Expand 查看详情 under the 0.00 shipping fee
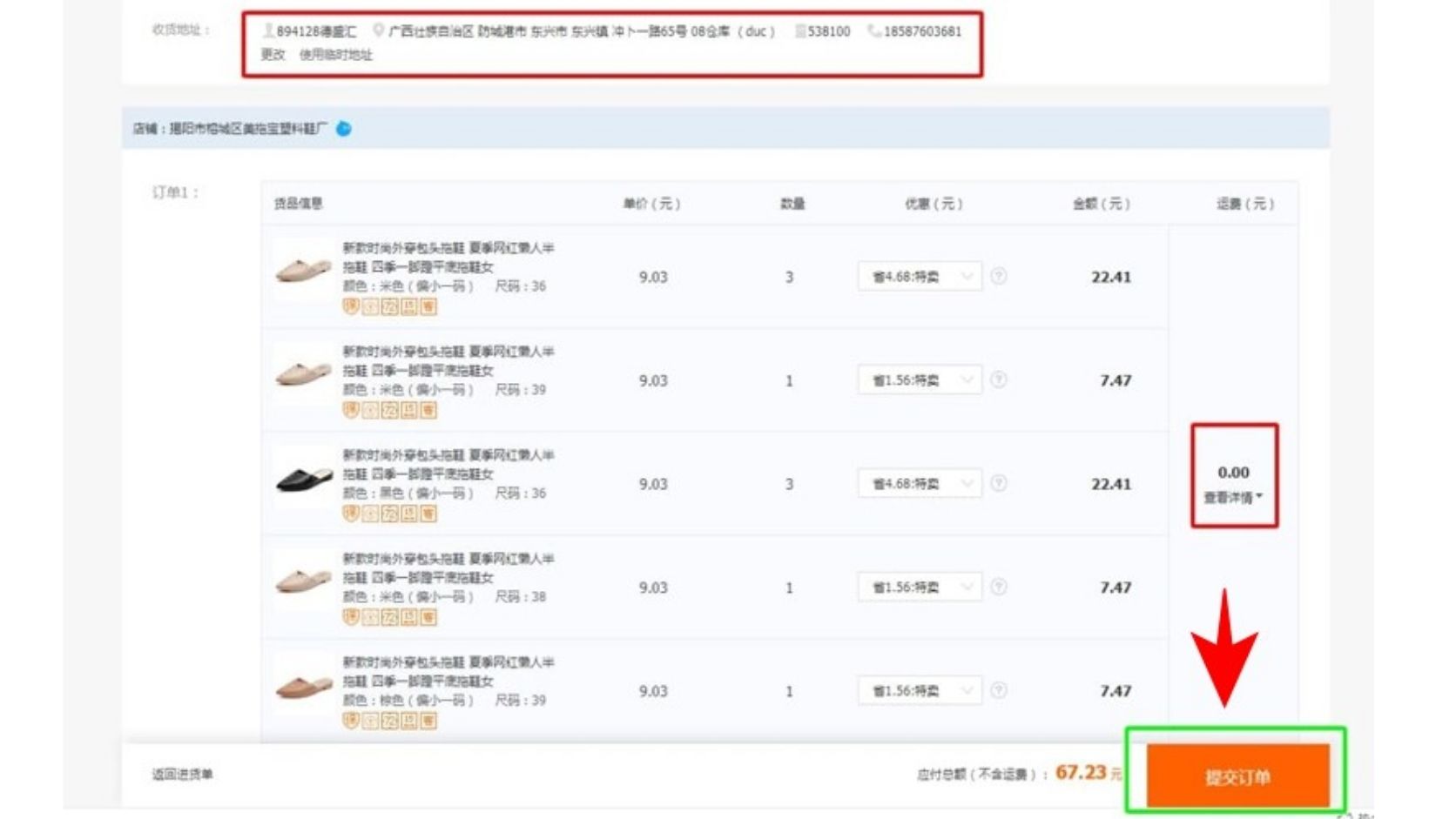Viewport: 1456px width, 819px height. click(1233, 498)
